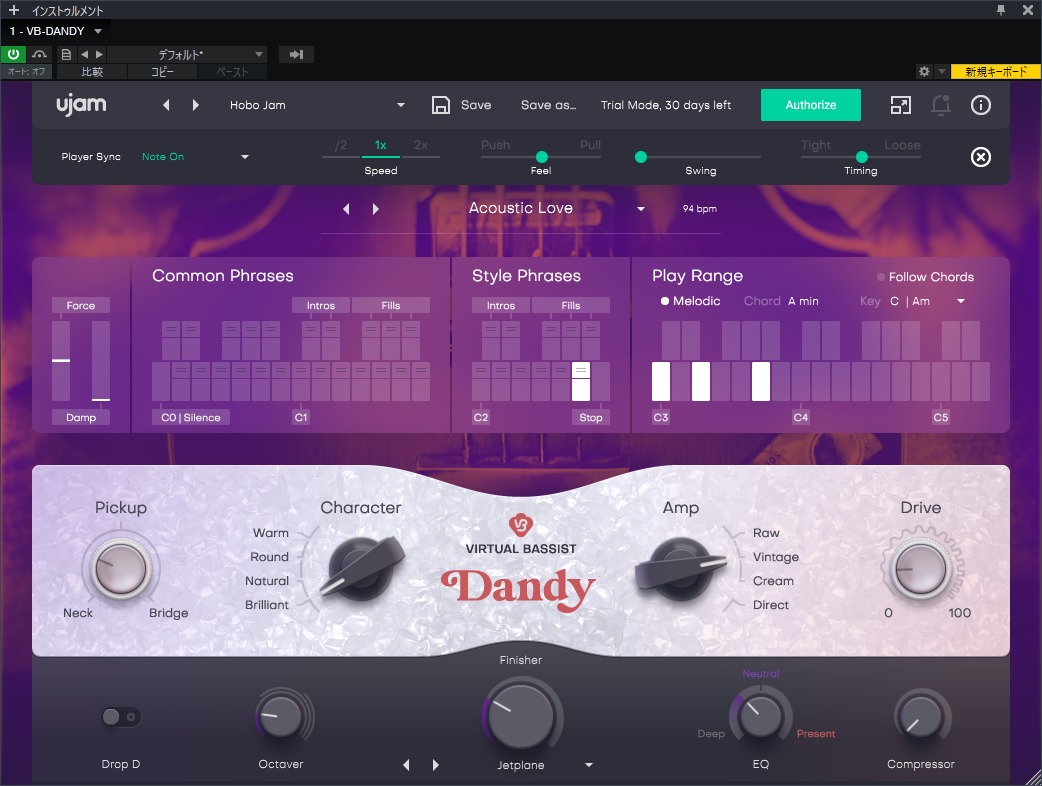Select Common Phrases Intros section

(x=320, y=306)
